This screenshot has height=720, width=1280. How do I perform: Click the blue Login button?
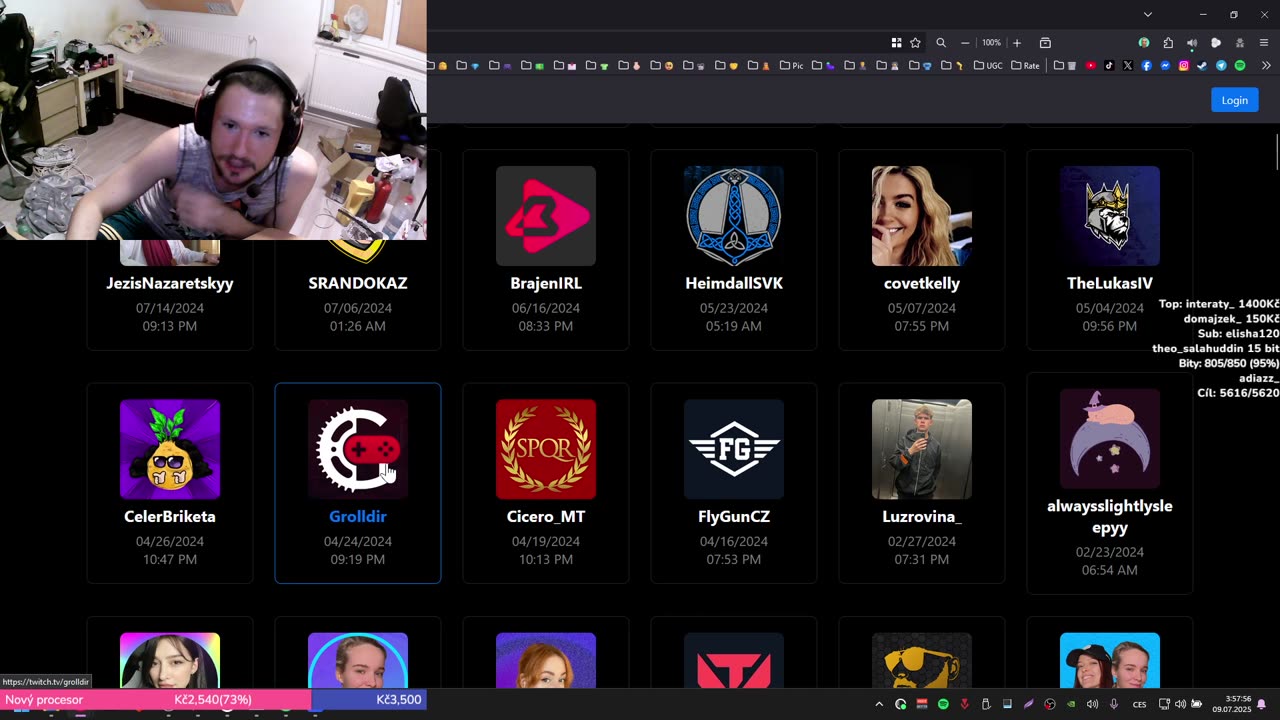click(1234, 100)
